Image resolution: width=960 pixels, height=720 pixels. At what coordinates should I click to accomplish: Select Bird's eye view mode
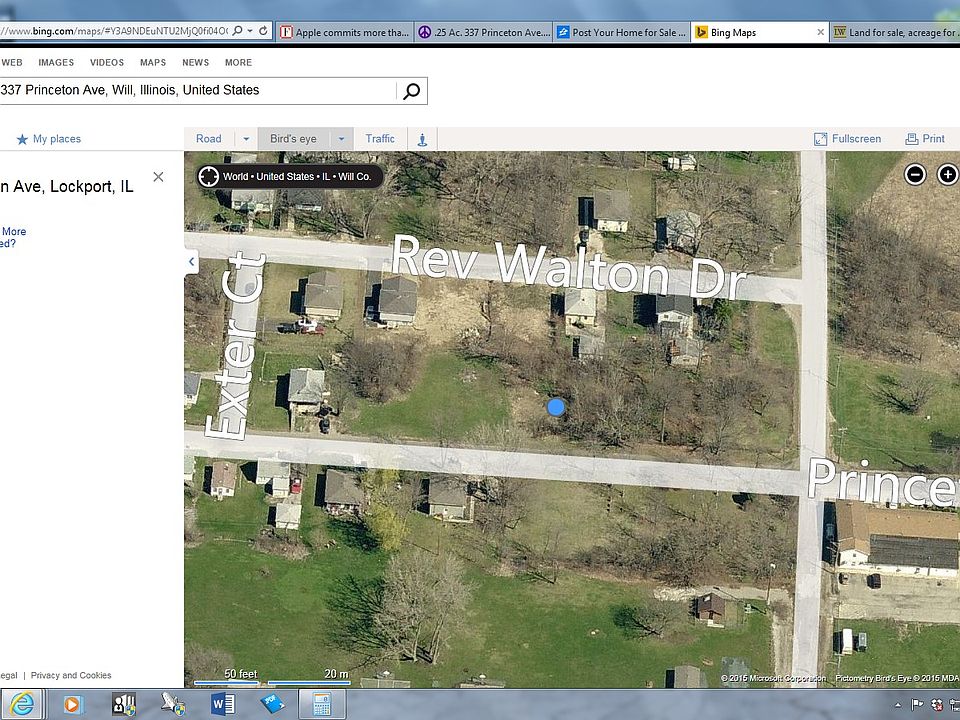coord(293,139)
